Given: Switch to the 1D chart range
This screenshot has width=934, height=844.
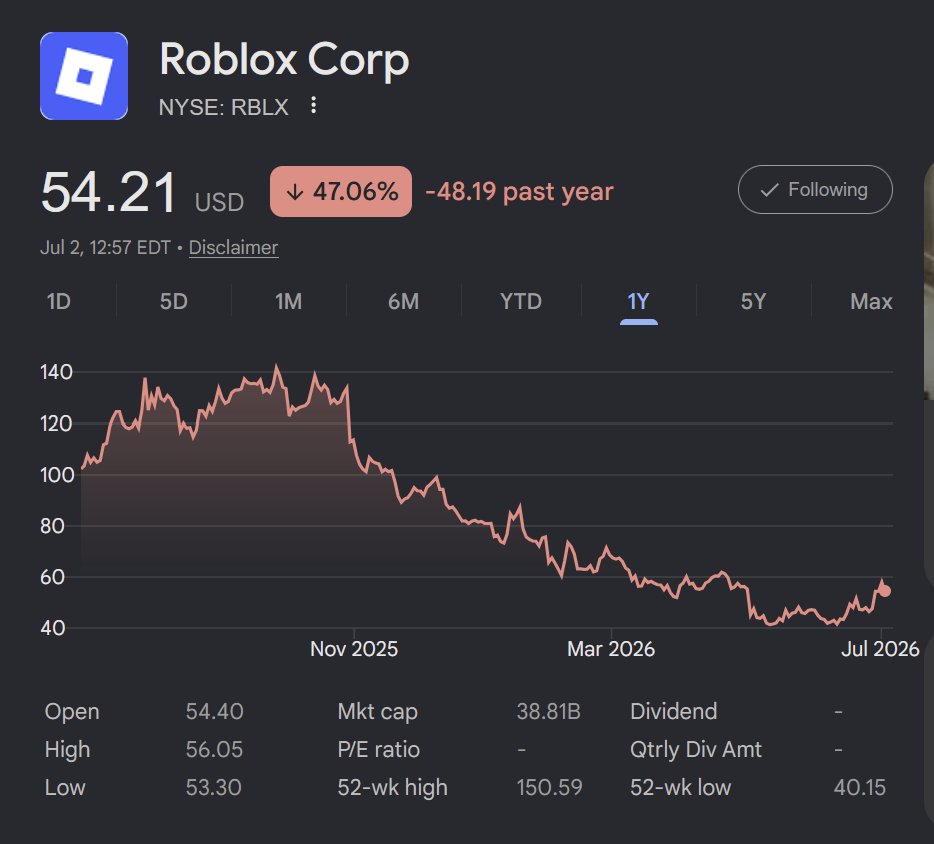Looking at the screenshot, I should point(58,301).
